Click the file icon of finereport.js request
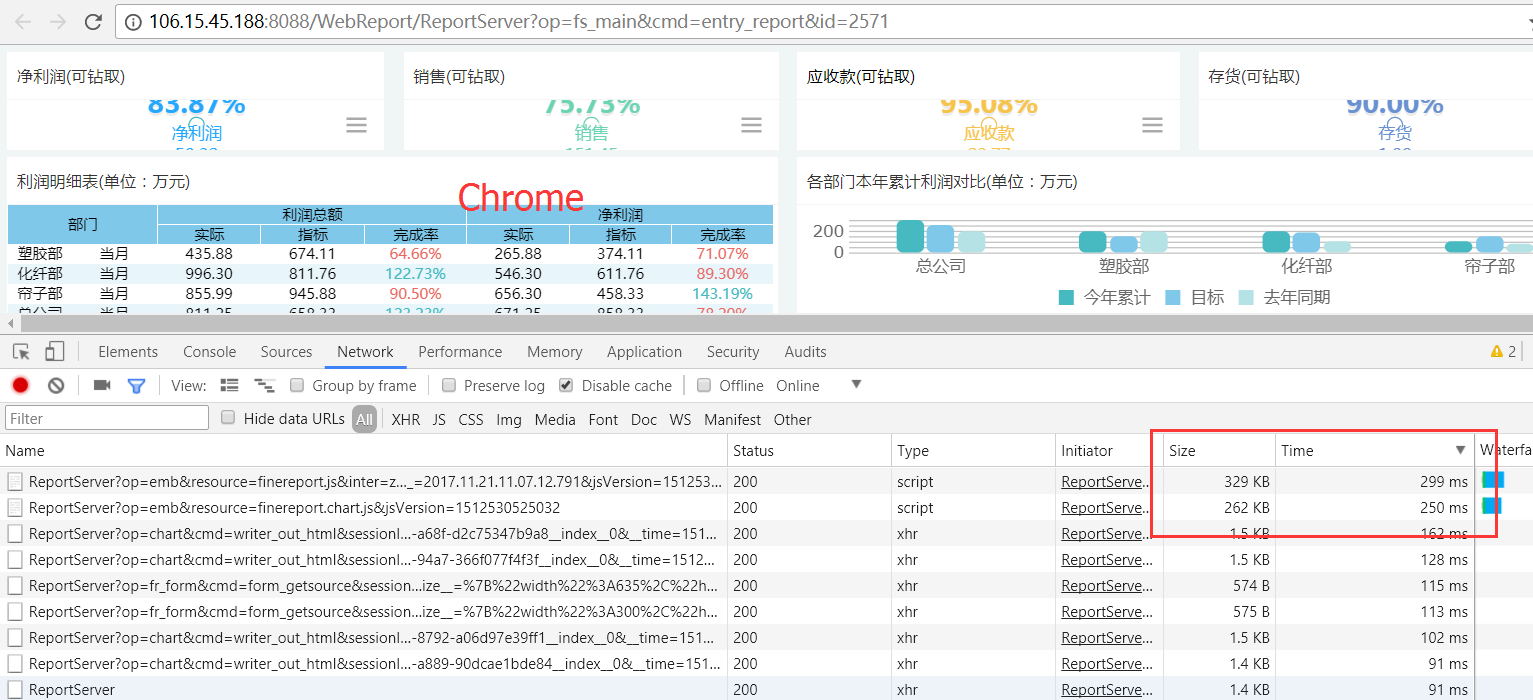This screenshot has height=700, width=1533. point(15,481)
